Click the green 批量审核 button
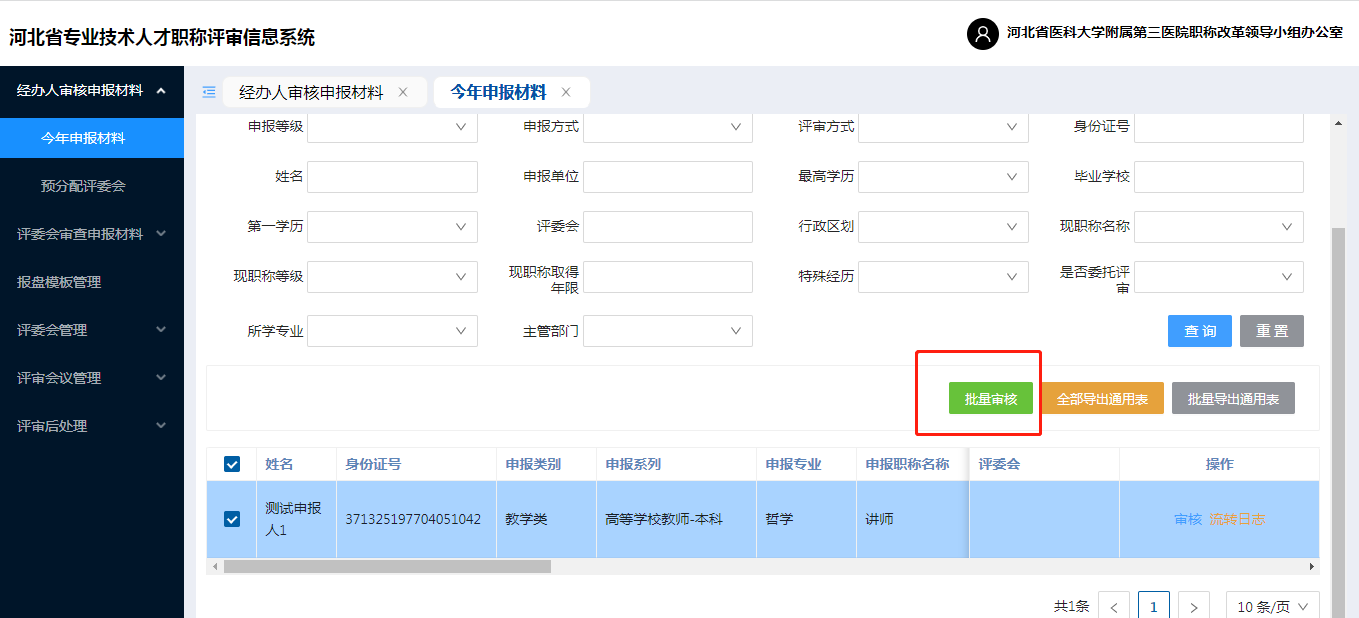1359x618 pixels. pyautogui.click(x=990, y=399)
